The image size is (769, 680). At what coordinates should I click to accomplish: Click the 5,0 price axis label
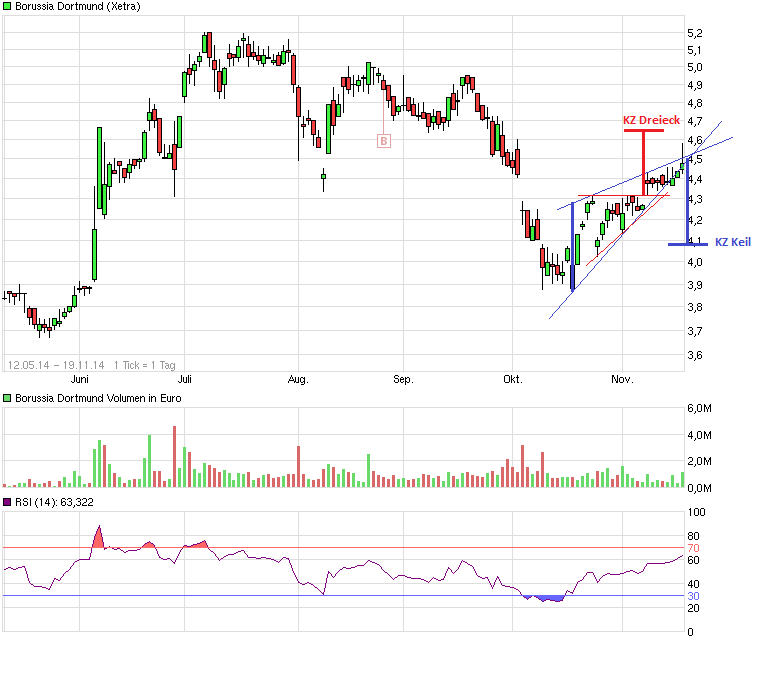[x=694, y=67]
